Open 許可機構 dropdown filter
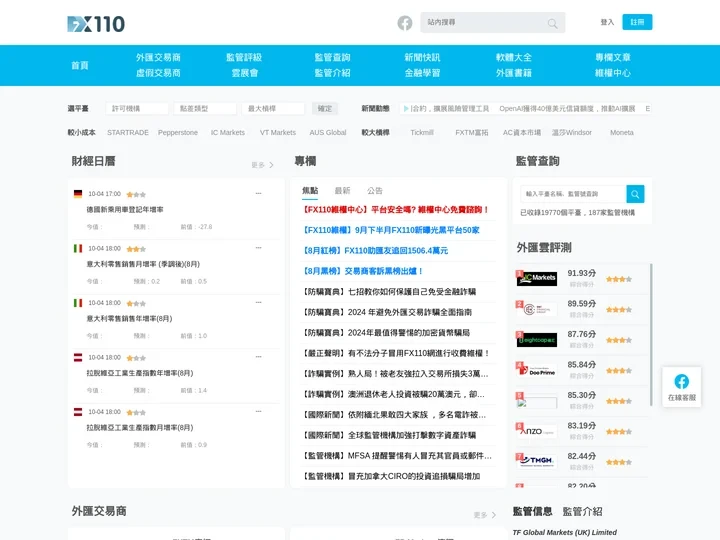The height and width of the screenshot is (540, 720). pyautogui.click(x=137, y=108)
